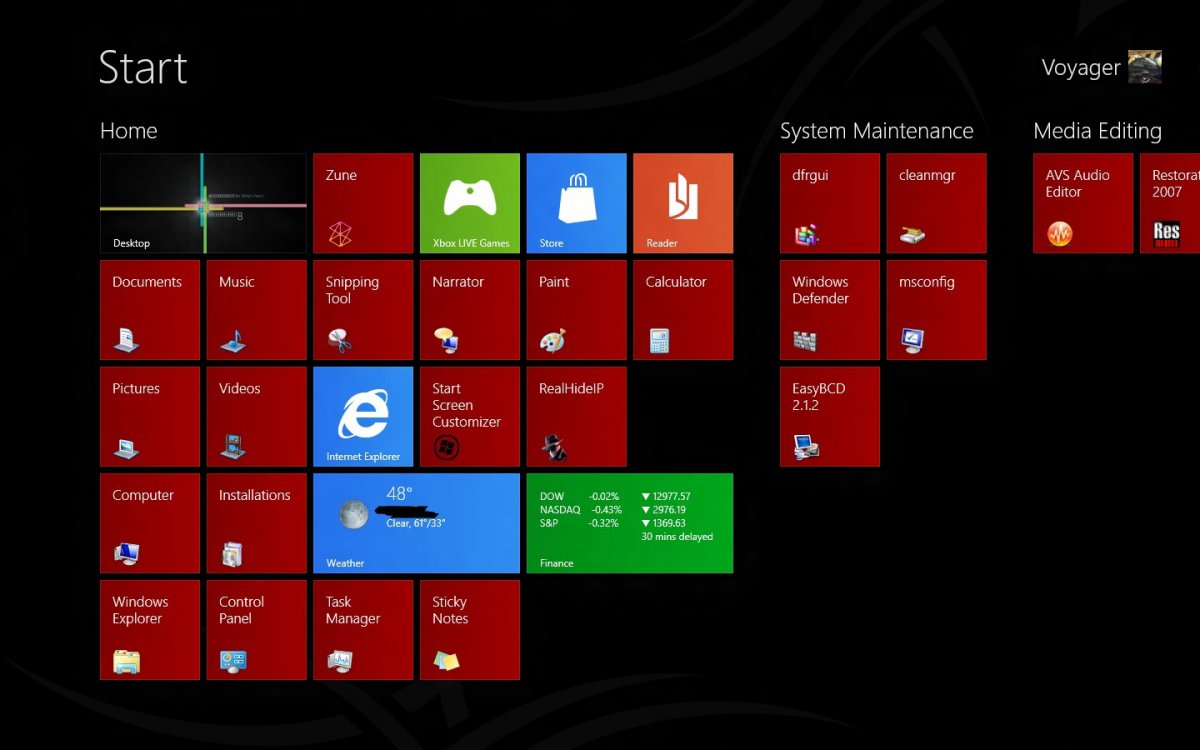Launch the Reader app tile
The width and height of the screenshot is (1200, 750).
click(683, 203)
